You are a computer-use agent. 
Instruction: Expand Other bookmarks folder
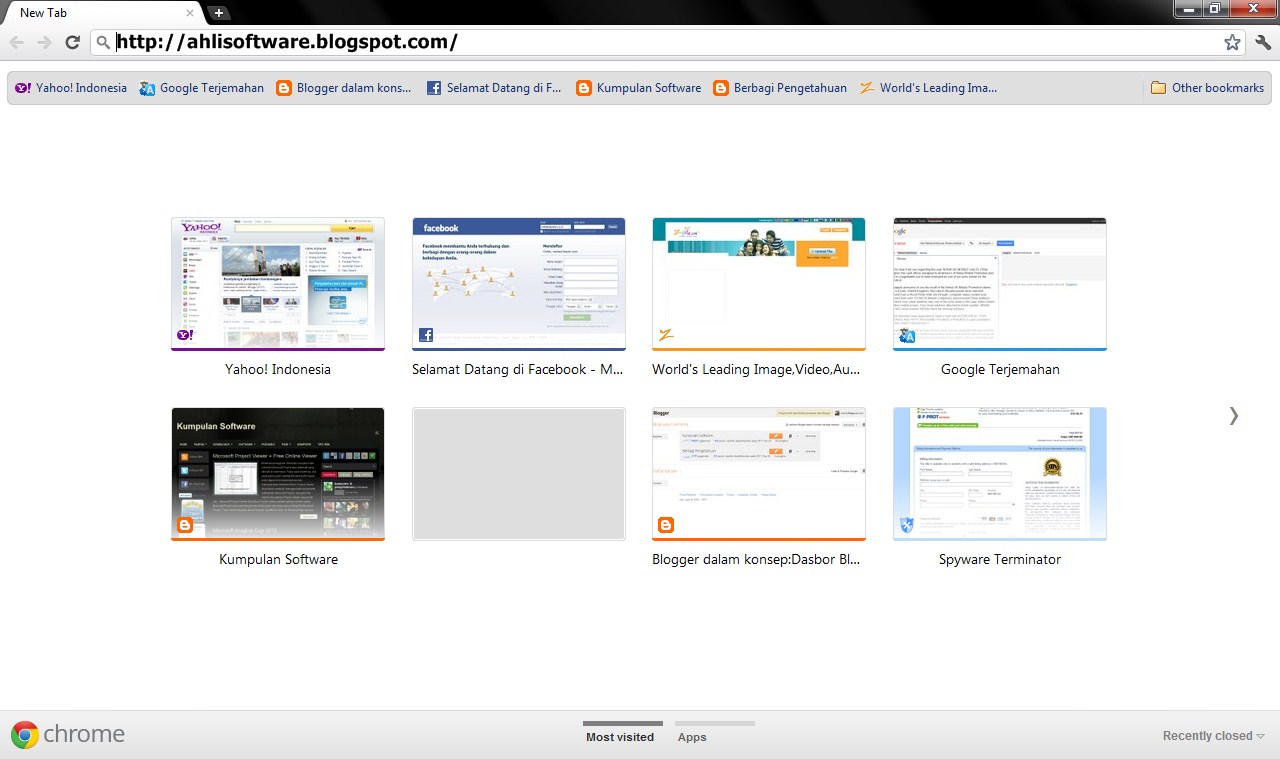1207,87
